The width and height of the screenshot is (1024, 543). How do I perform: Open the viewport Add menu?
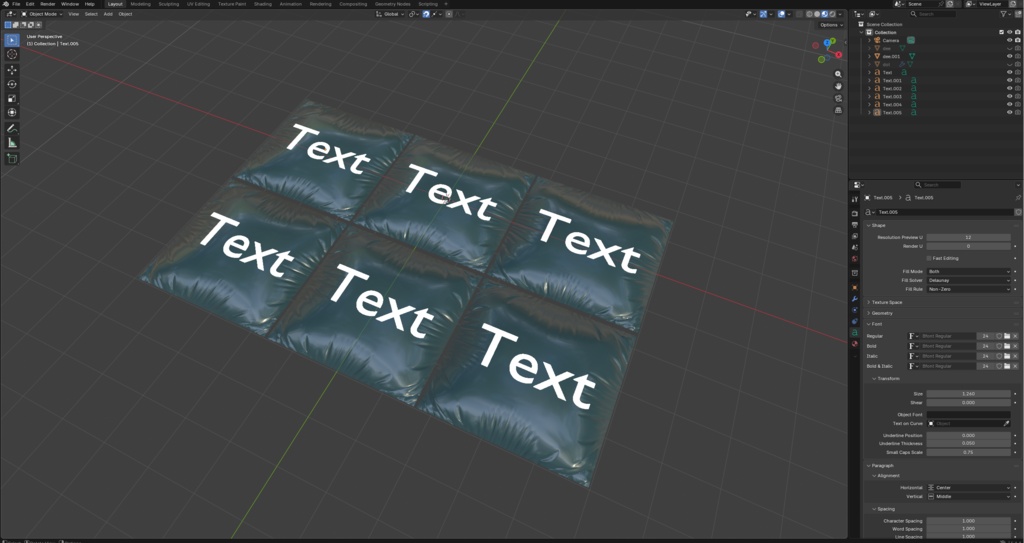108,14
